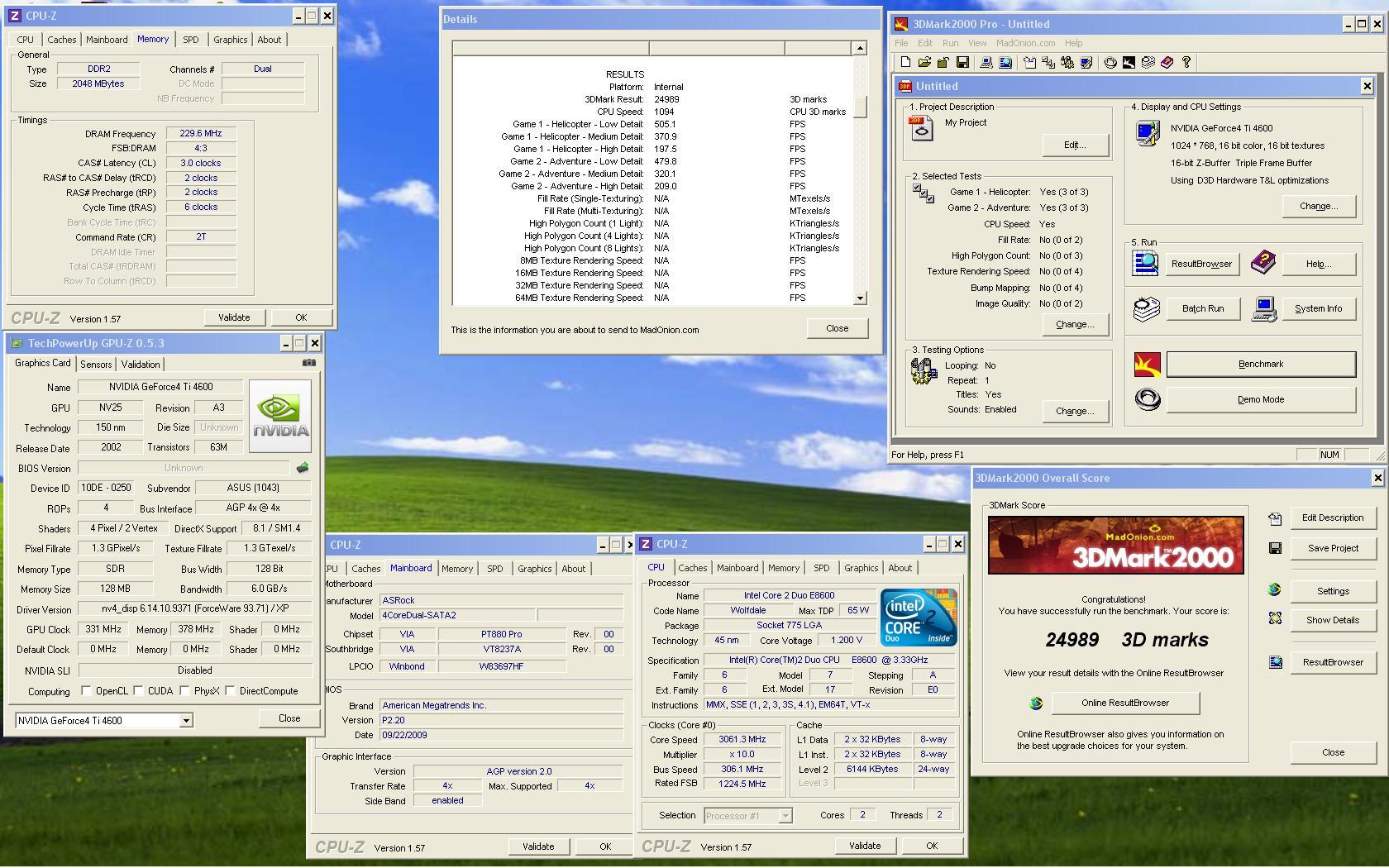The width and height of the screenshot is (1389, 868).
Task: Click the purple Help book icon in Run section
Action: (1263, 263)
